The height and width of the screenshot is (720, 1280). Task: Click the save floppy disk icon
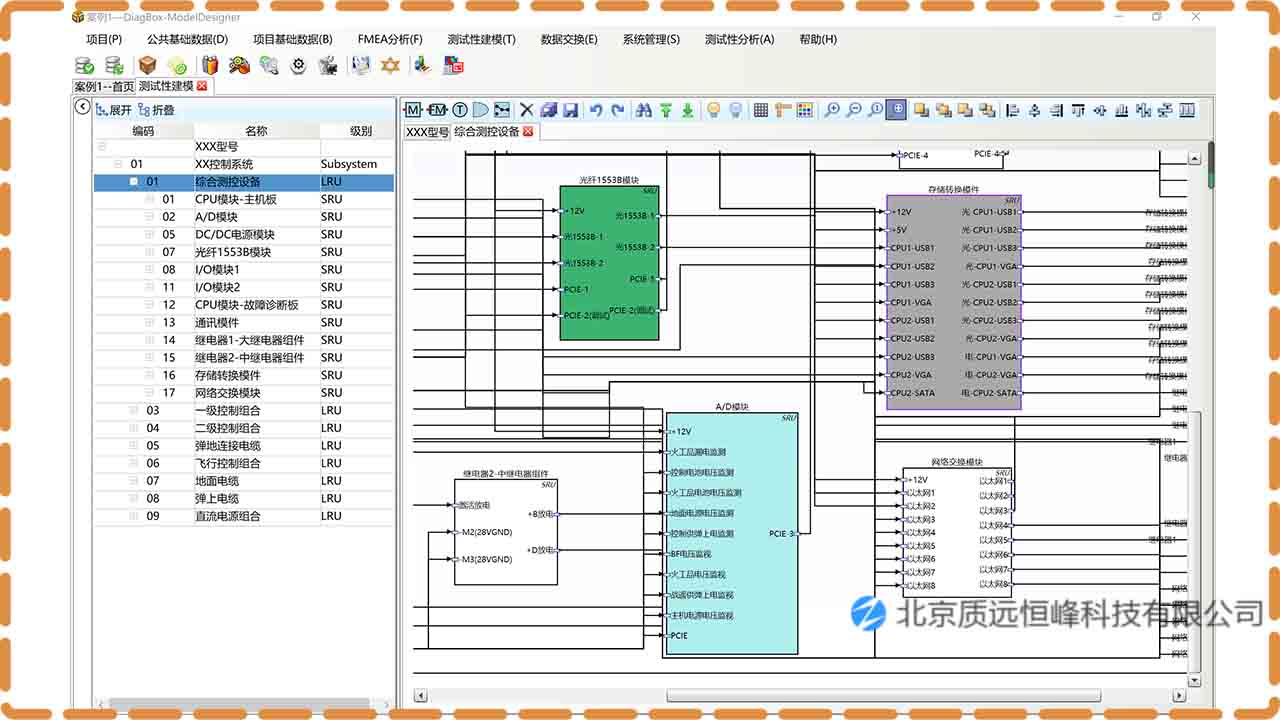coord(571,110)
